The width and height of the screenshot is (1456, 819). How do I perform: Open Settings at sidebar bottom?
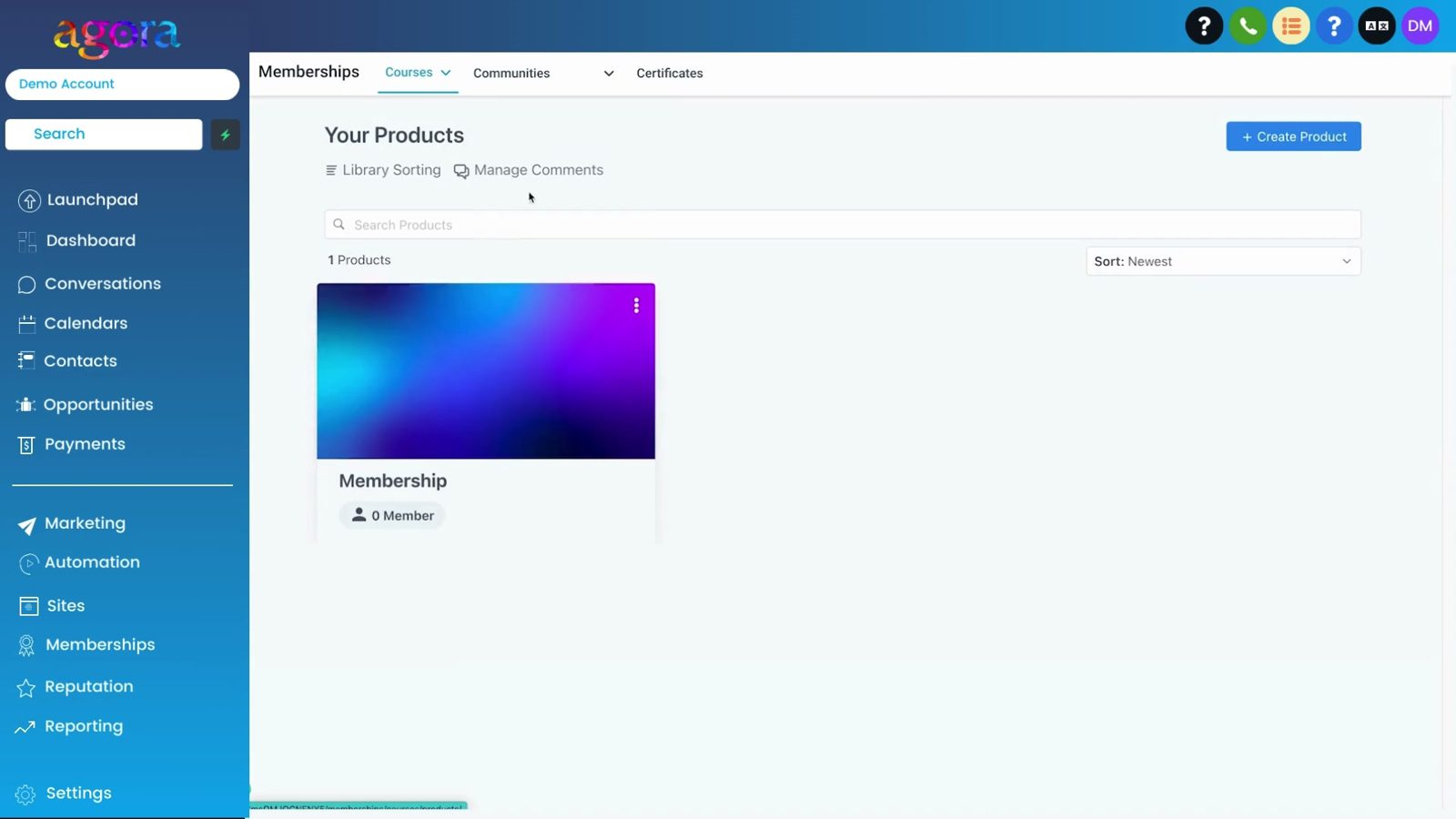point(64,794)
